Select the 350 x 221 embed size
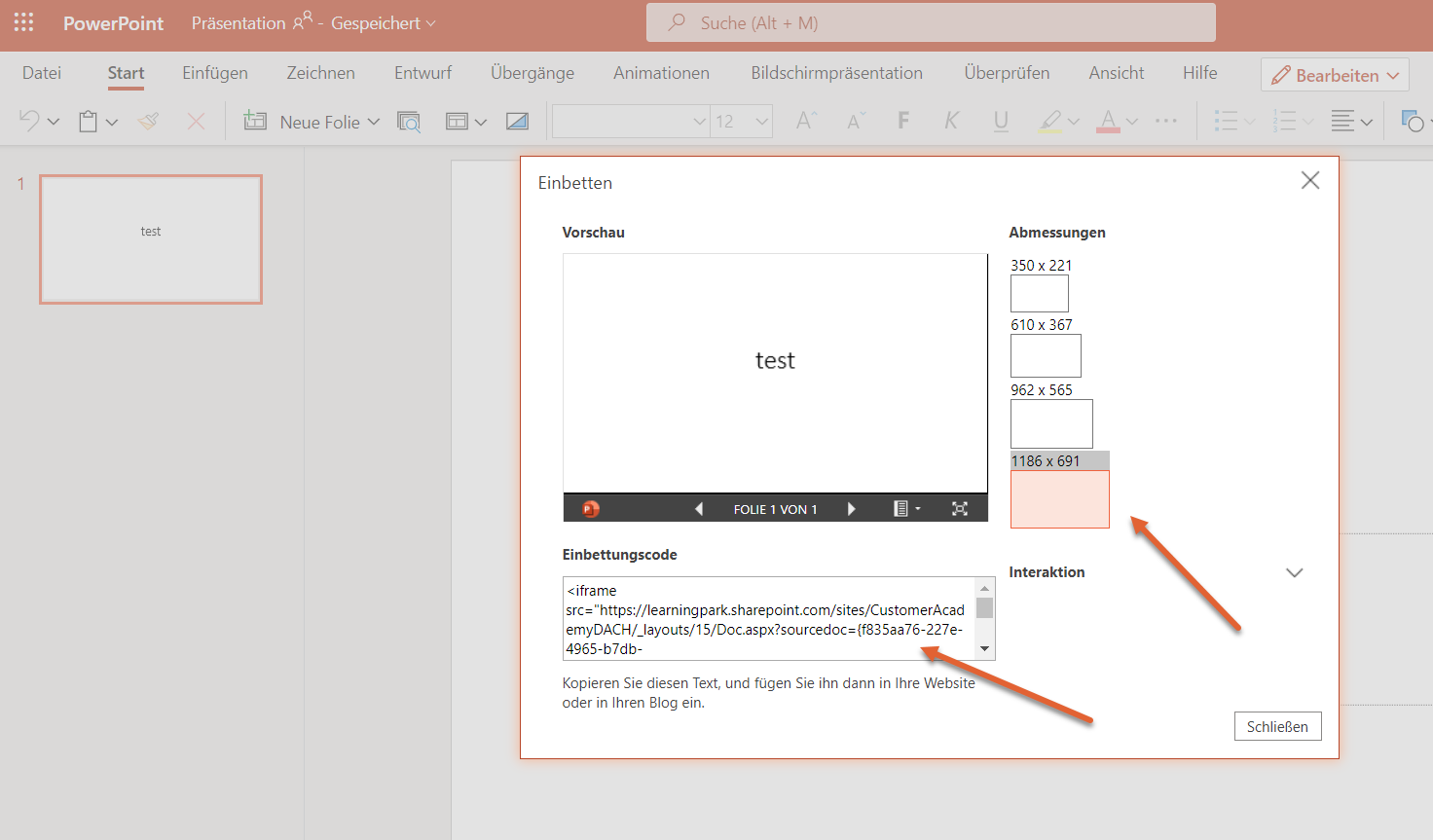This screenshot has width=1433, height=840. [x=1039, y=293]
